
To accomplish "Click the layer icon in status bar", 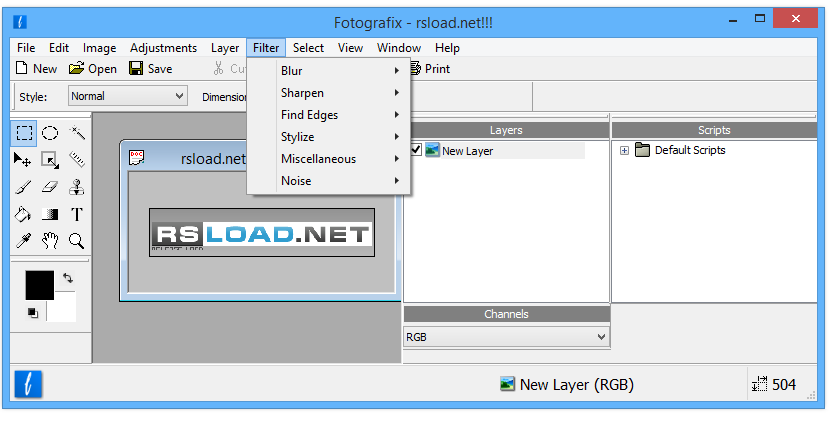I will pos(507,384).
